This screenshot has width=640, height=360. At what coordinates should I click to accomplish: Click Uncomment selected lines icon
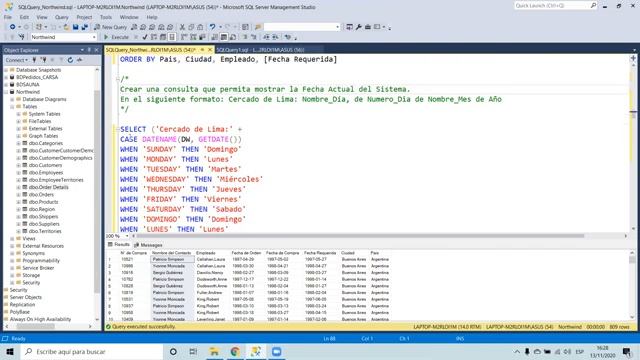coord(253,37)
